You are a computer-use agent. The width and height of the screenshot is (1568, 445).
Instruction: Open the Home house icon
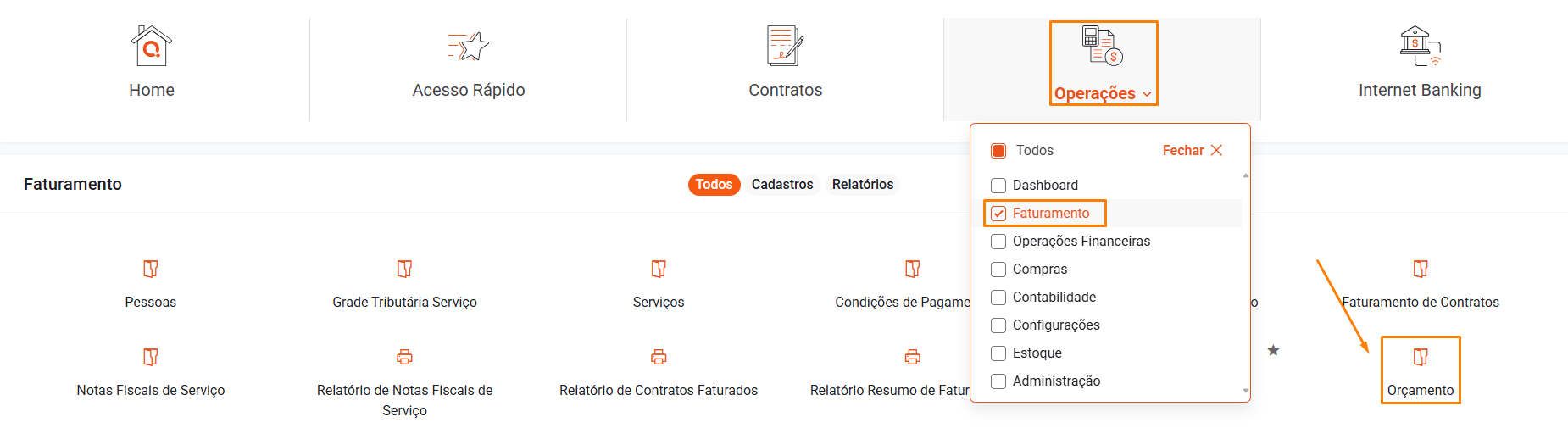coord(151,47)
